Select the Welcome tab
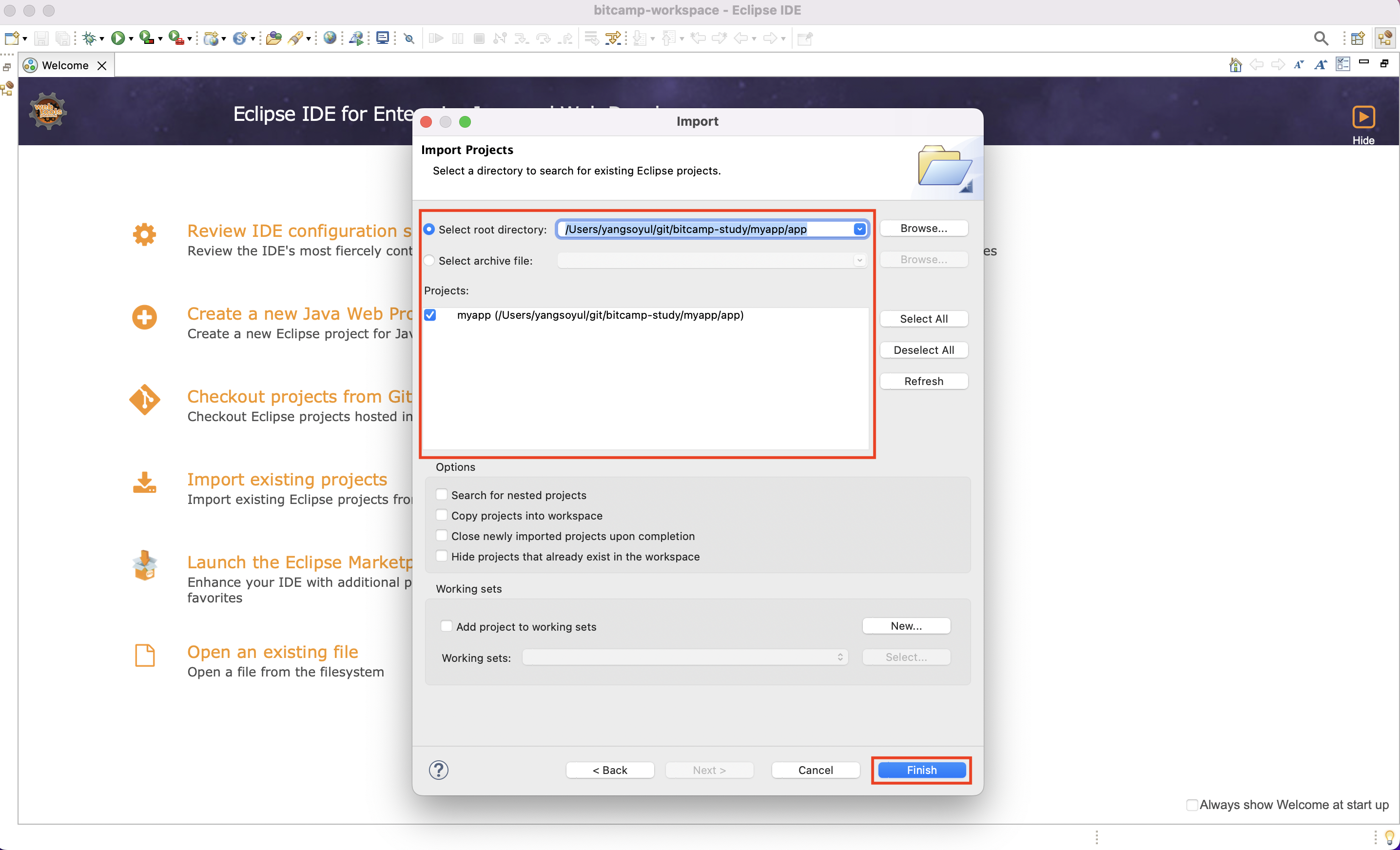This screenshot has height=850, width=1400. (x=65, y=65)
